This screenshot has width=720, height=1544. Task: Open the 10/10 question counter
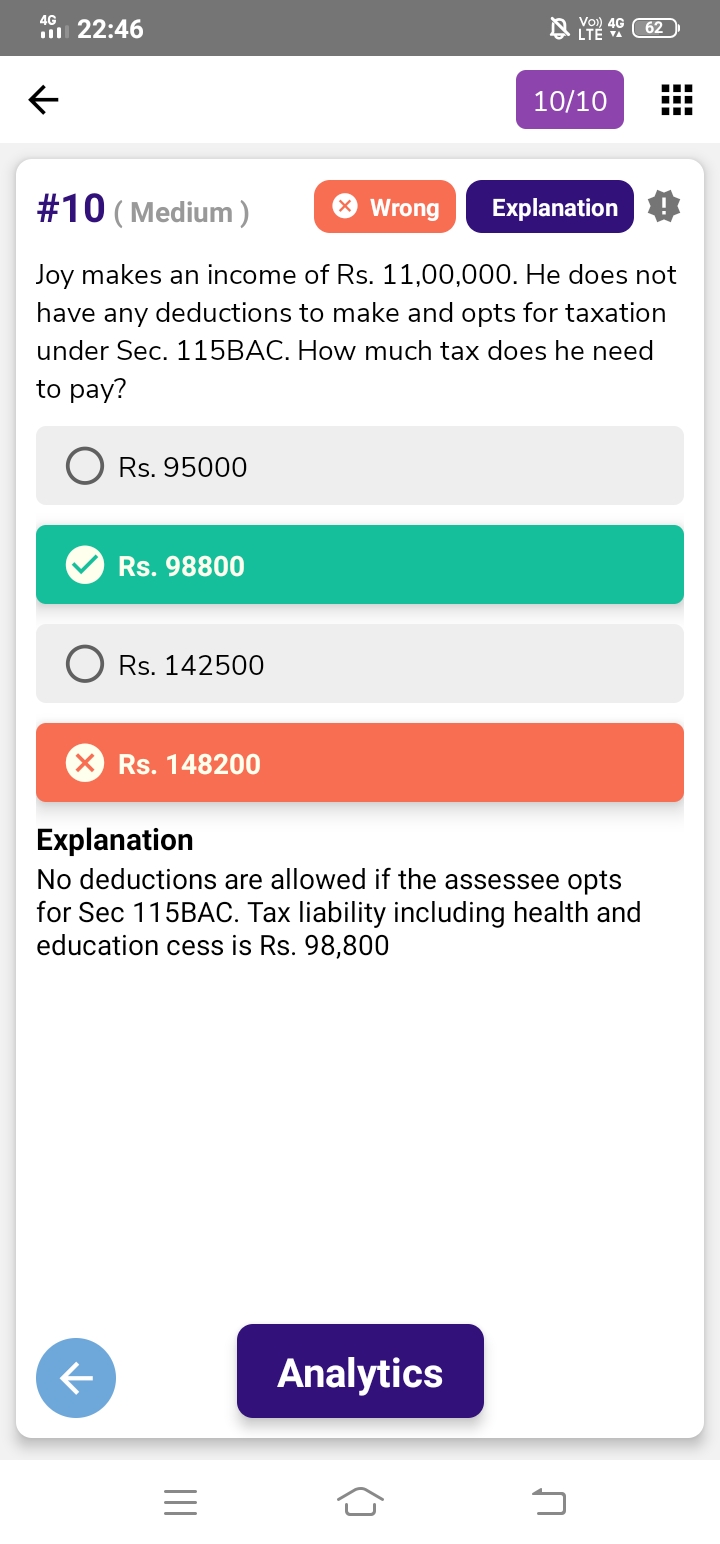point(570,100)
